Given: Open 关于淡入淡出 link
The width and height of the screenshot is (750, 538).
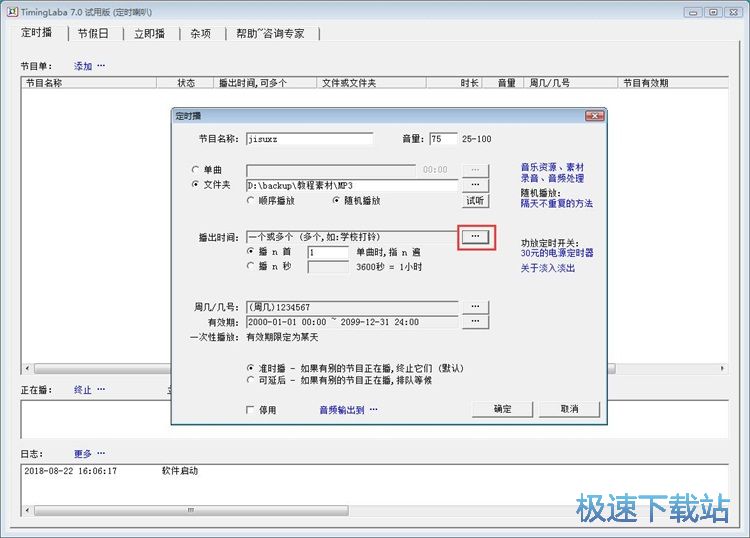Looking at the screenshot, I should [x=548, y=268].
